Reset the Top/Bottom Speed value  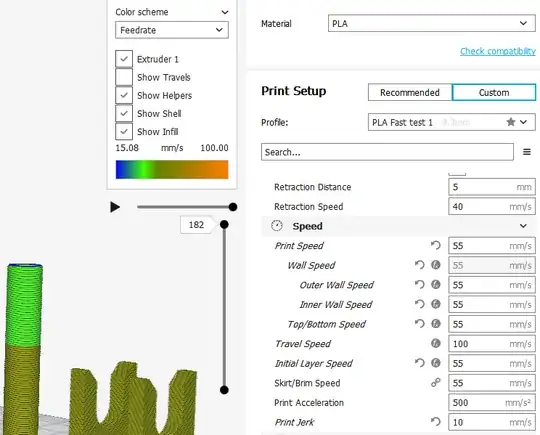(x=419, y=324)
